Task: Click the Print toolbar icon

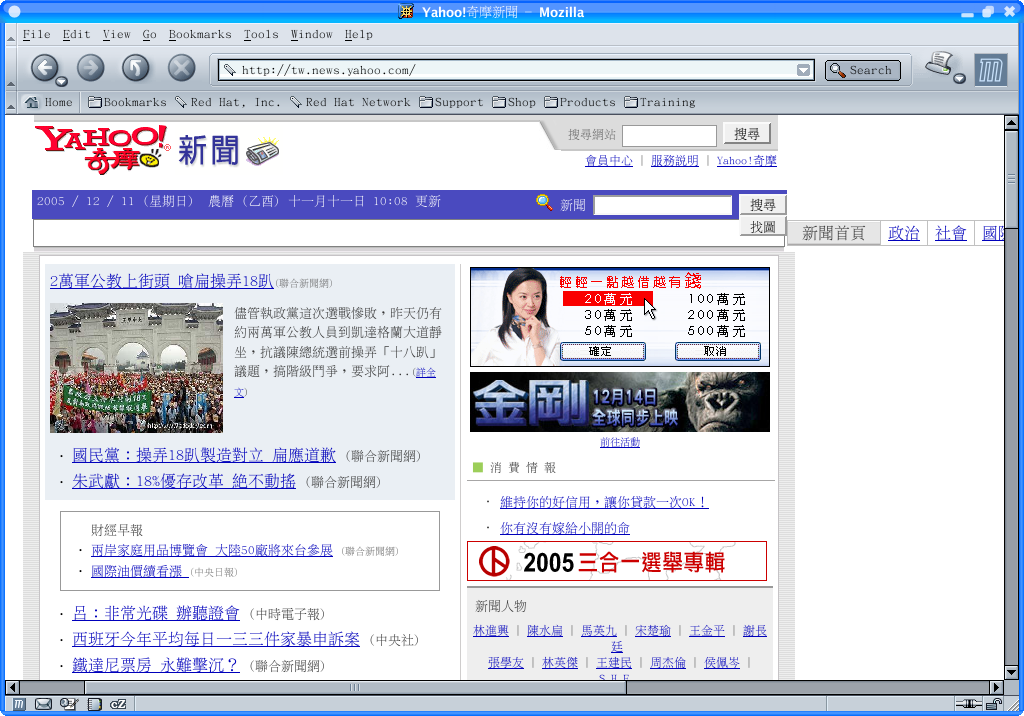Action: (x=938, y=66)
